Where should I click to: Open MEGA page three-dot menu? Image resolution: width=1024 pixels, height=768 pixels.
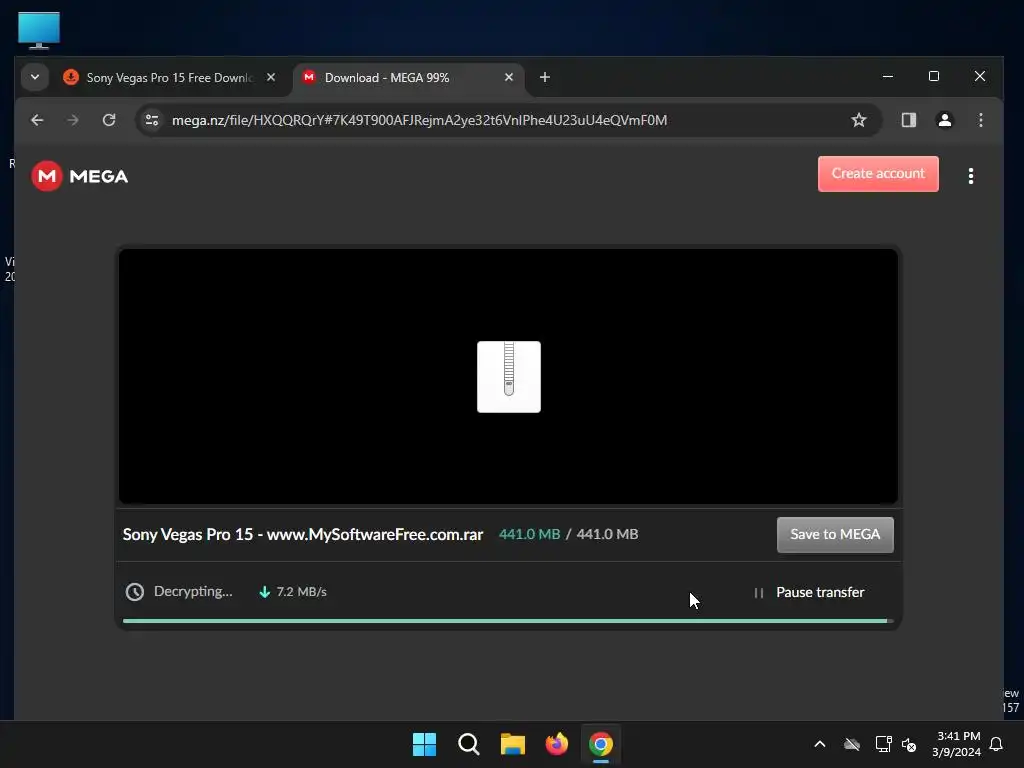pyautogui.click(x=970, y=176)
